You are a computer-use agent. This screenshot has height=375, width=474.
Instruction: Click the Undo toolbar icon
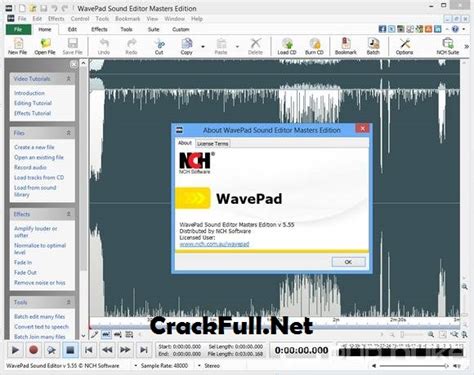point(104,46)
